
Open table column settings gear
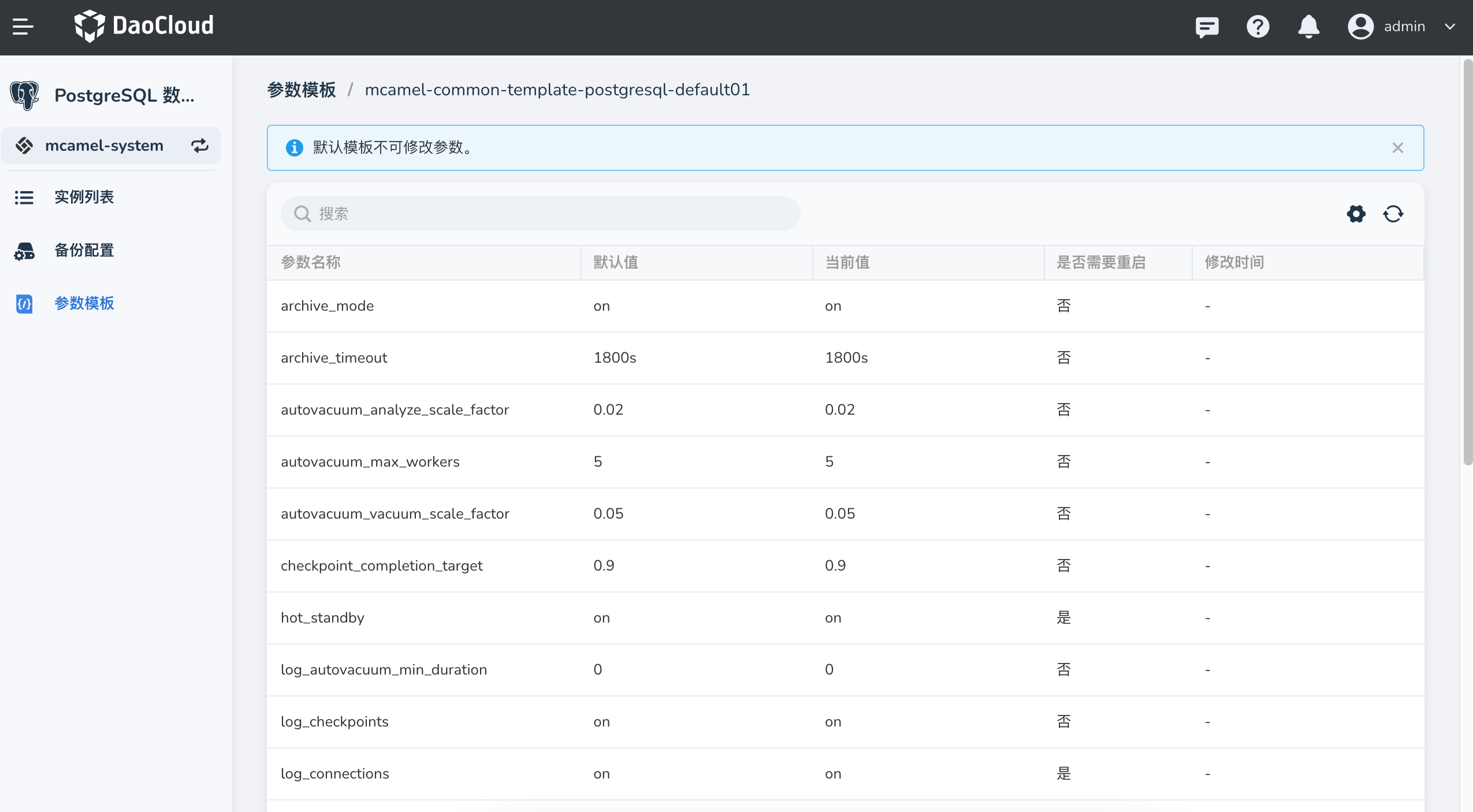point(1356,214)
